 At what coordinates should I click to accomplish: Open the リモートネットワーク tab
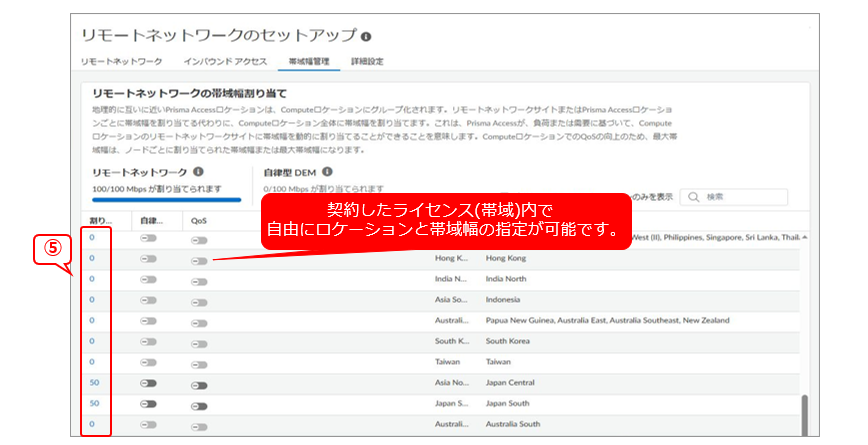[x=121, y=61]
